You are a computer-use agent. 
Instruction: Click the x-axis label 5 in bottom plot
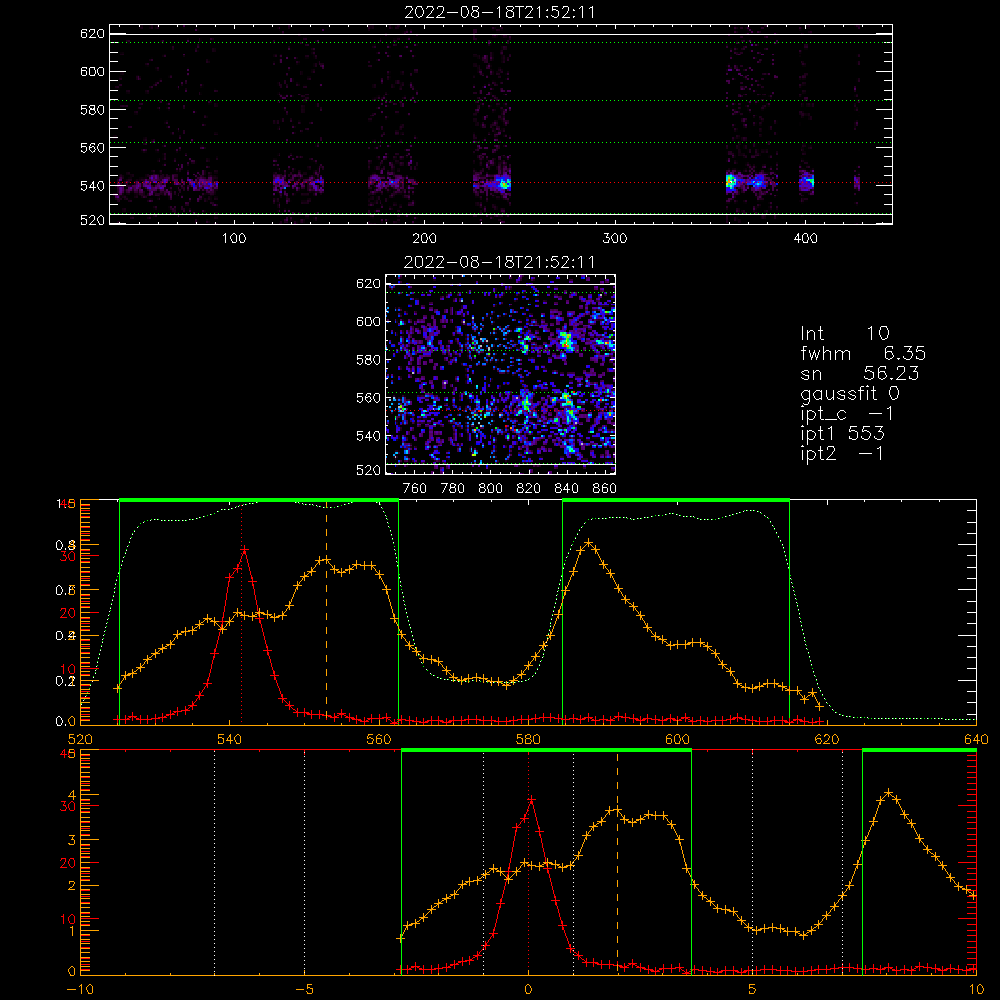point(753,989)
